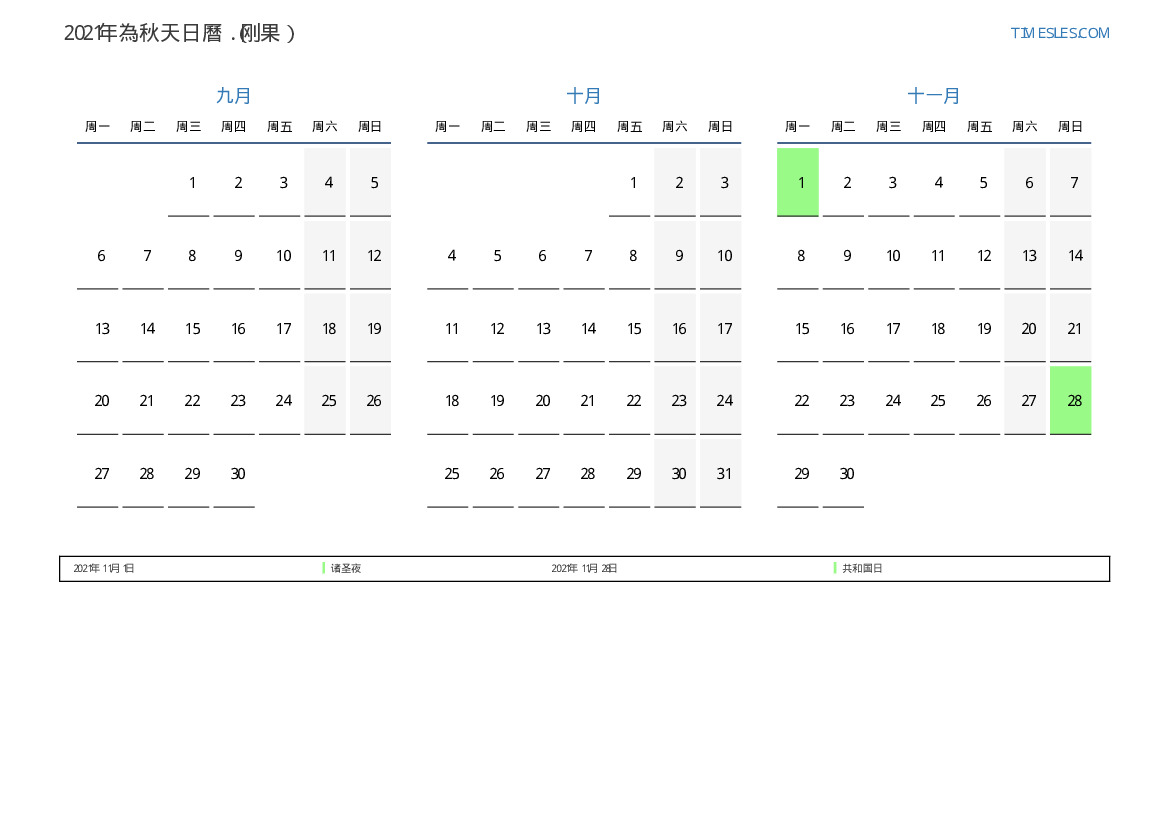The width and height of the screenshot is (1169, 827).
Task: Click green highlighted November 28 cell
Action: 1070,400
